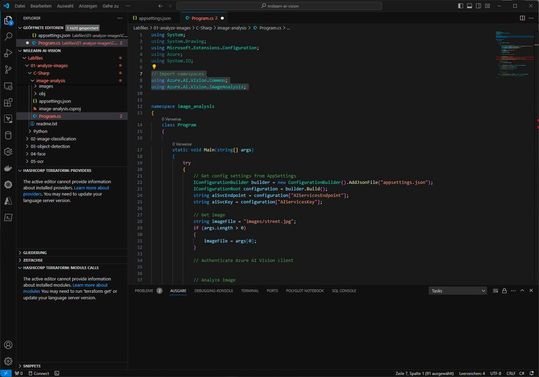The image size is (539, 377).
Task: Open the Accounts icon
Action: pyautogui.click(x=8, y=345)
